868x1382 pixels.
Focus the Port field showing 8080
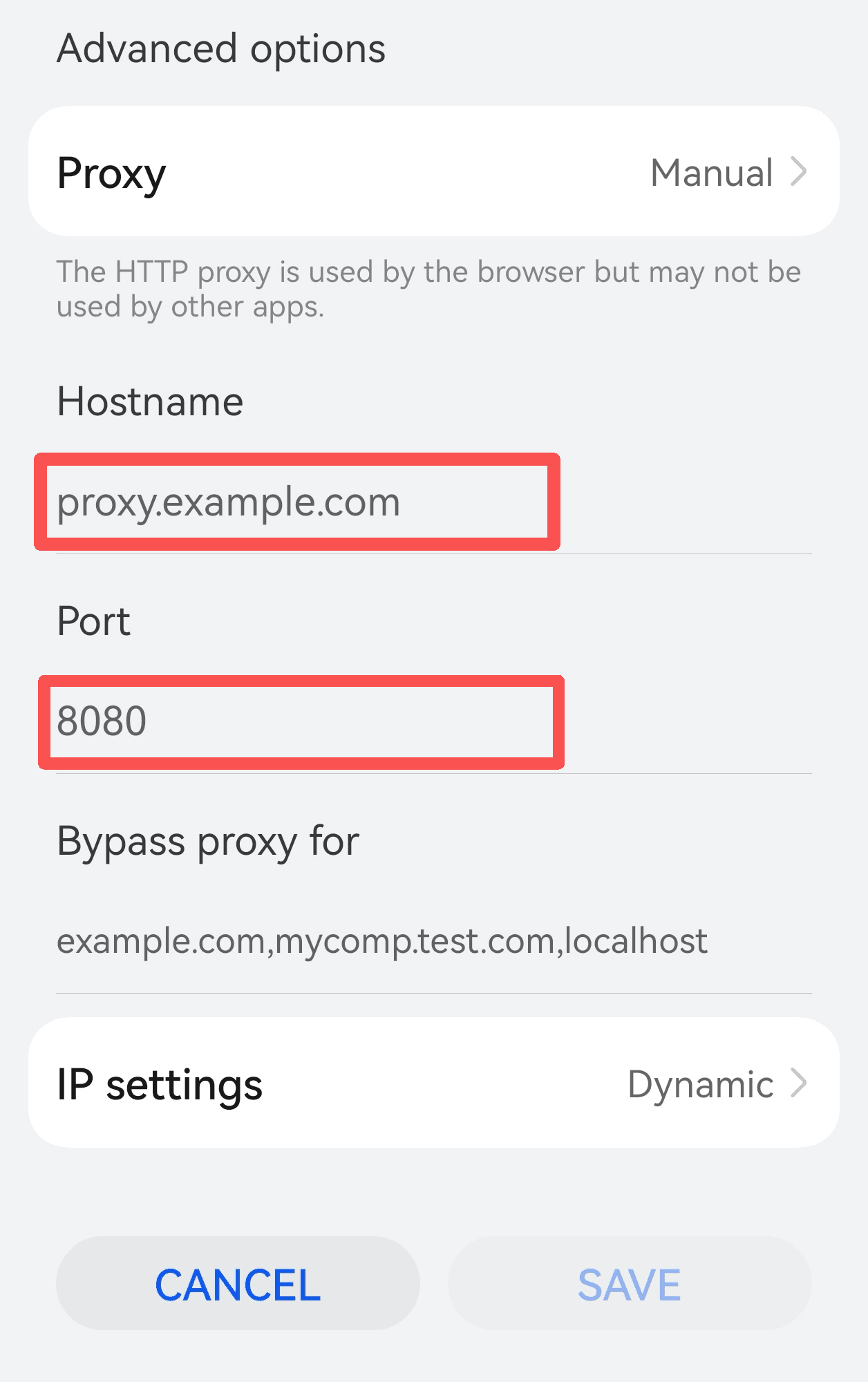(434, 722)
